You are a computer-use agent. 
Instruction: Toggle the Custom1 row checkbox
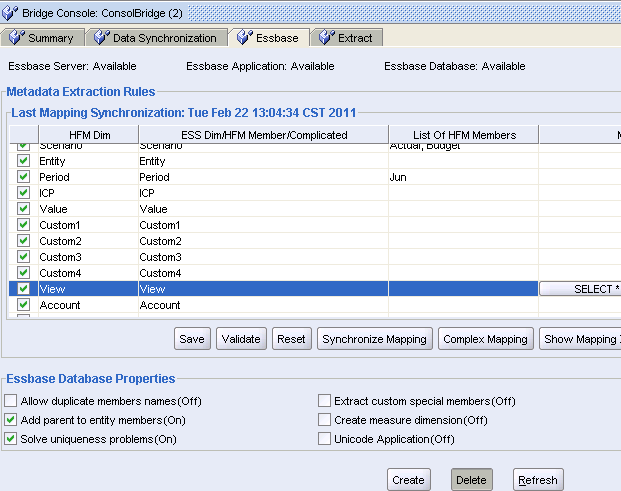(x=24, y=225)
